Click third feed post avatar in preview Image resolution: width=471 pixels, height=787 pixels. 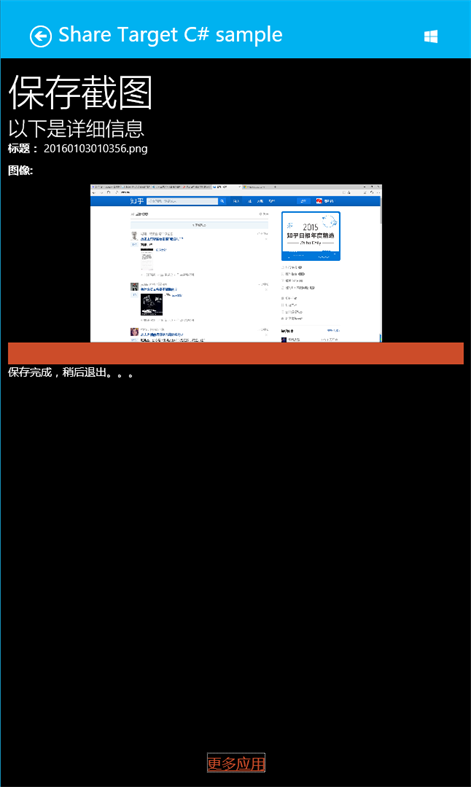pyautogui.click(x=134, y=332)
